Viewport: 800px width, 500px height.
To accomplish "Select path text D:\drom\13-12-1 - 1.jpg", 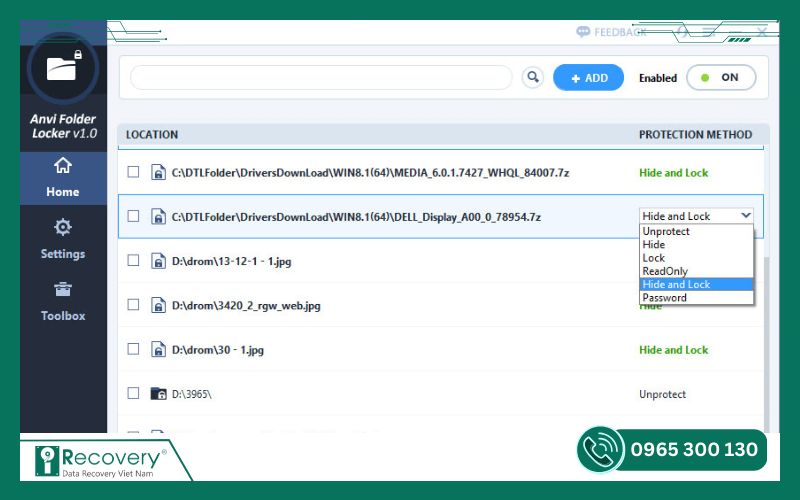I will pos(232,262).
